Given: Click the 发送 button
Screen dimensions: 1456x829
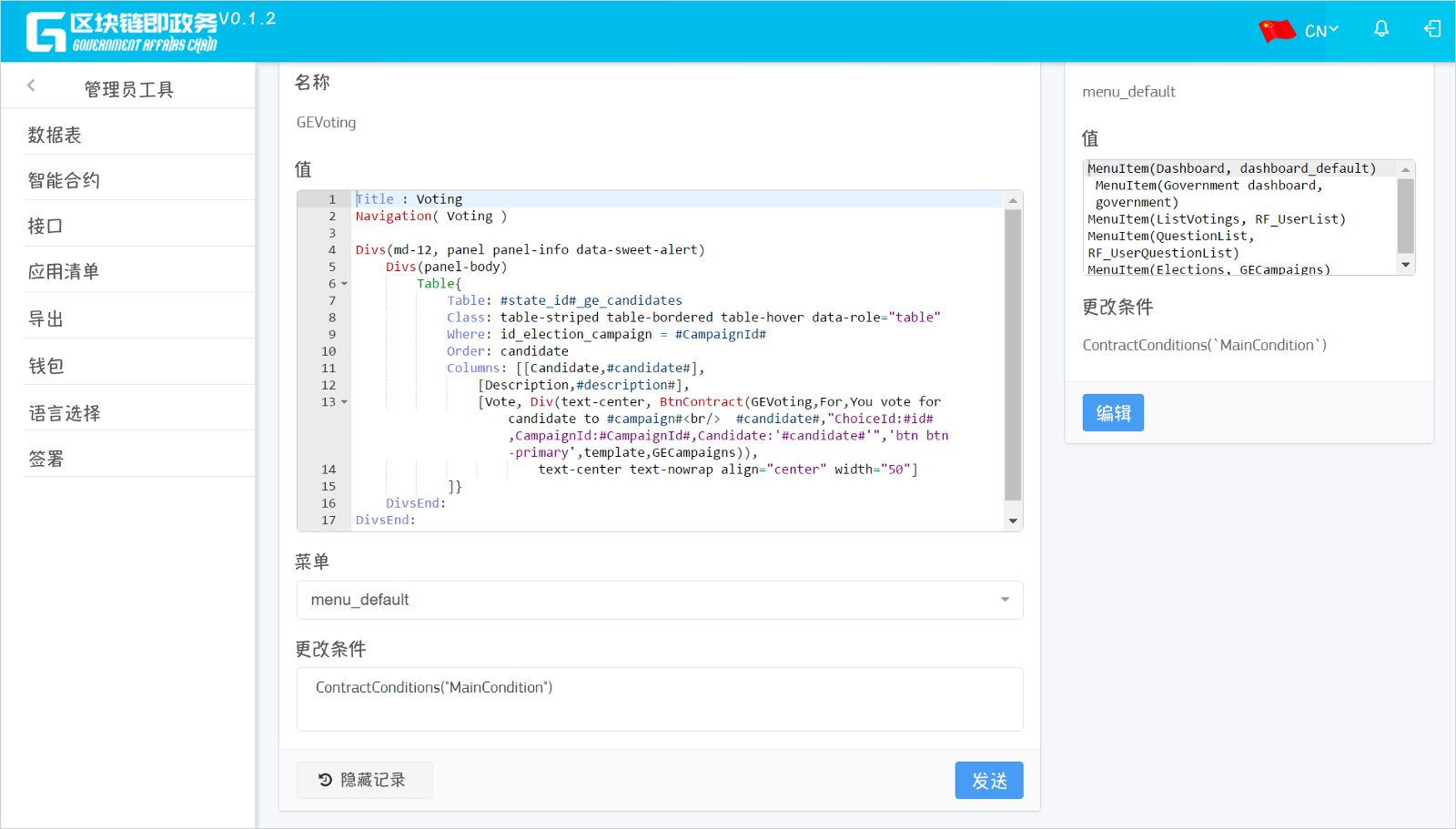Looking at the screenshot, I should tap(988, 781).
